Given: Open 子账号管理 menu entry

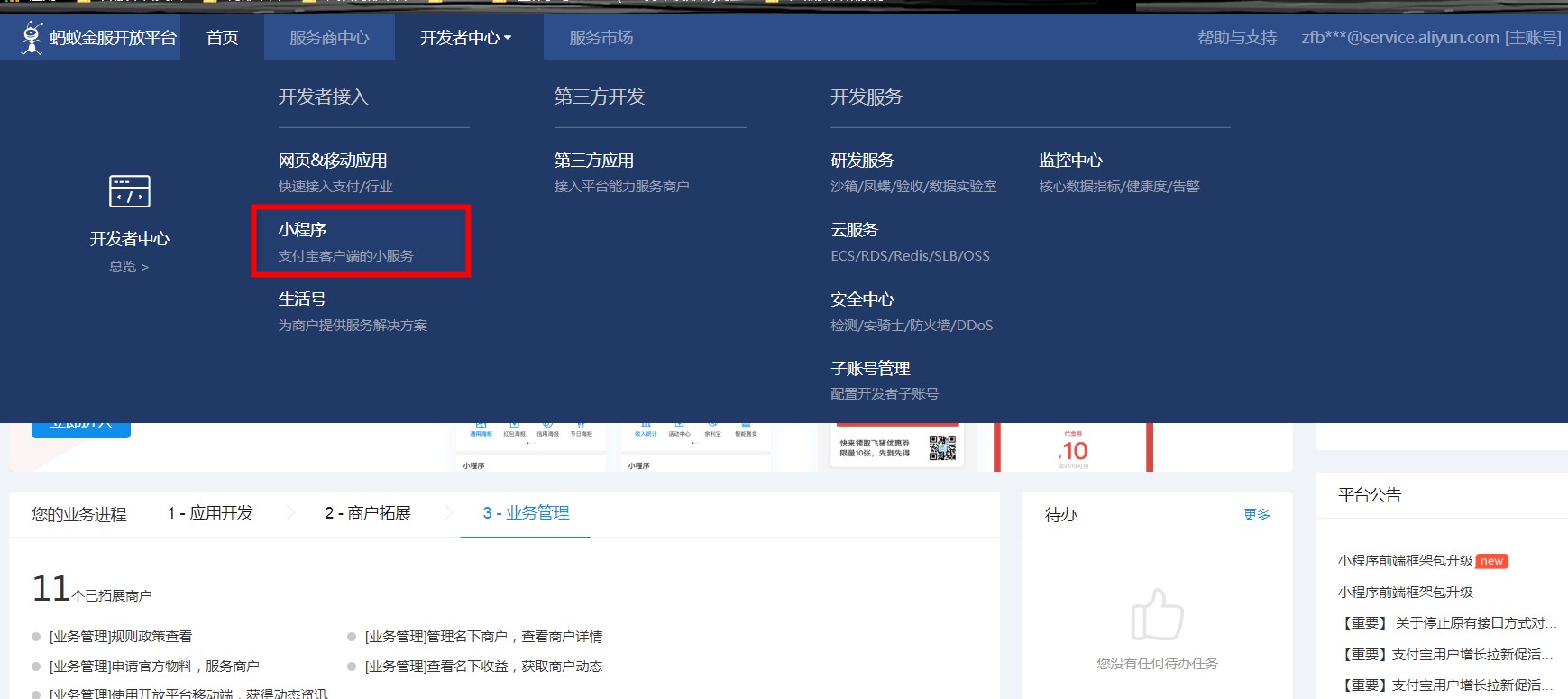Looking at the screenshot, I should tap(870, 368).
